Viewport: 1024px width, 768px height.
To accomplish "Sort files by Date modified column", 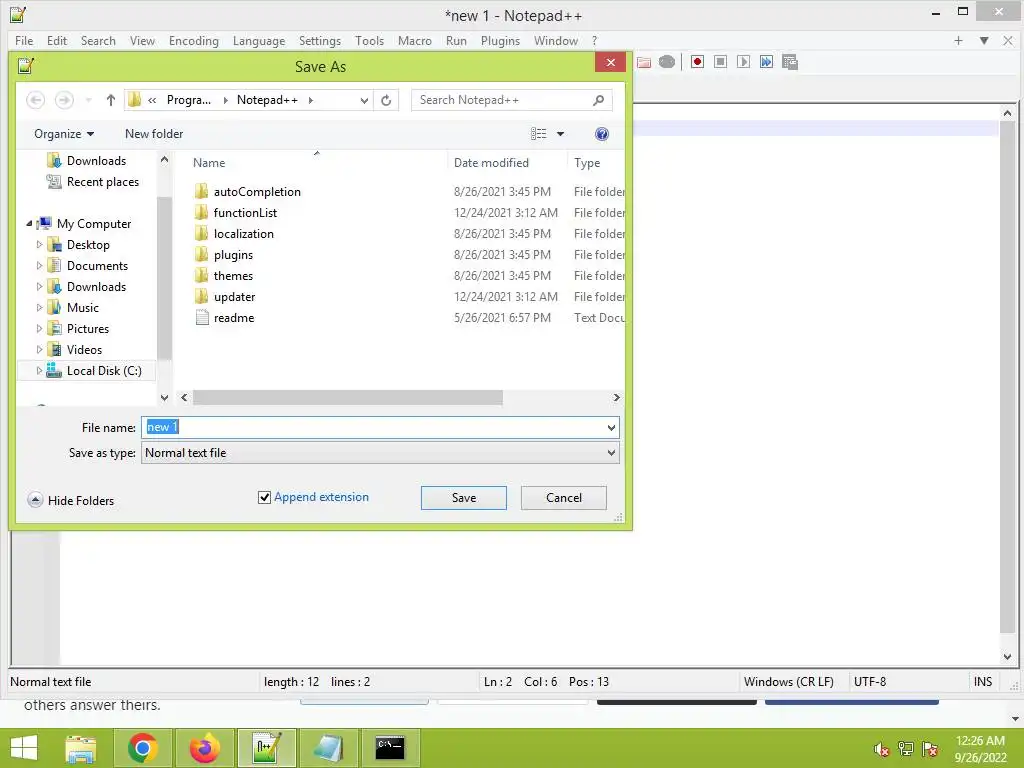I will [x=491, y=163].
